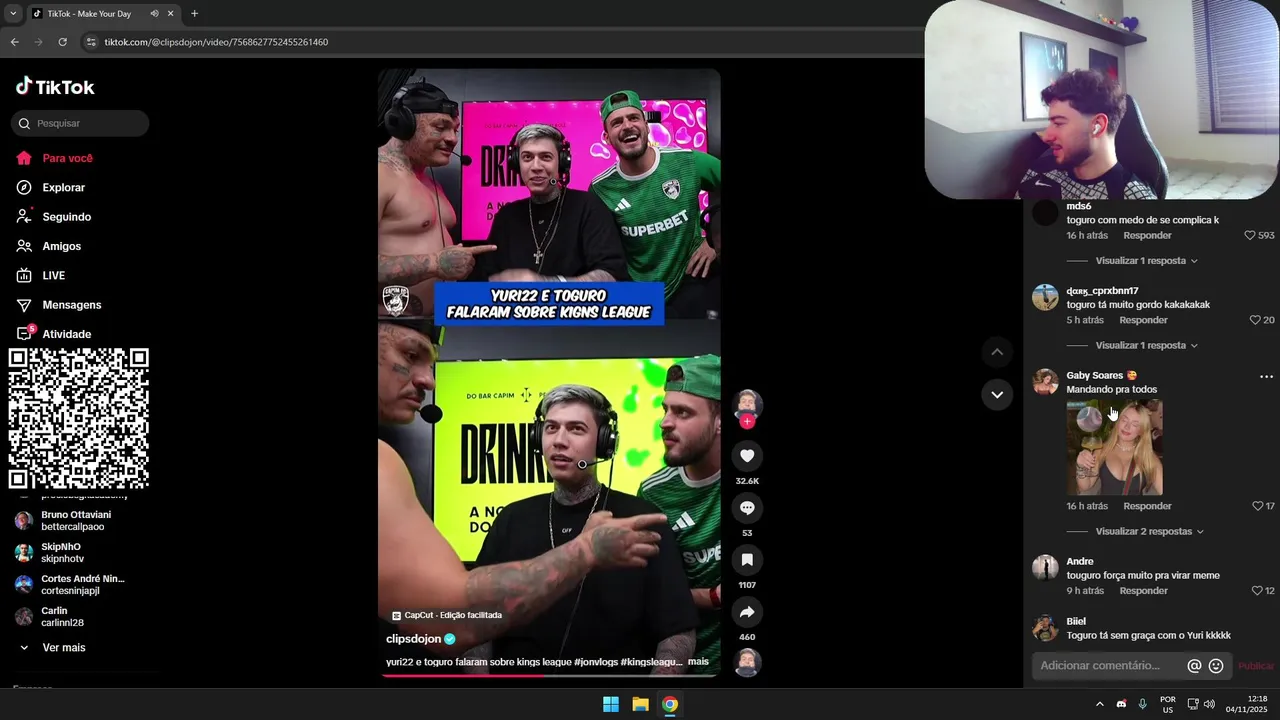This screenshot has height=720, width=1280.
Task: Like the 'toguro tá muito gordo' comment
Action: click(1255, 320)
